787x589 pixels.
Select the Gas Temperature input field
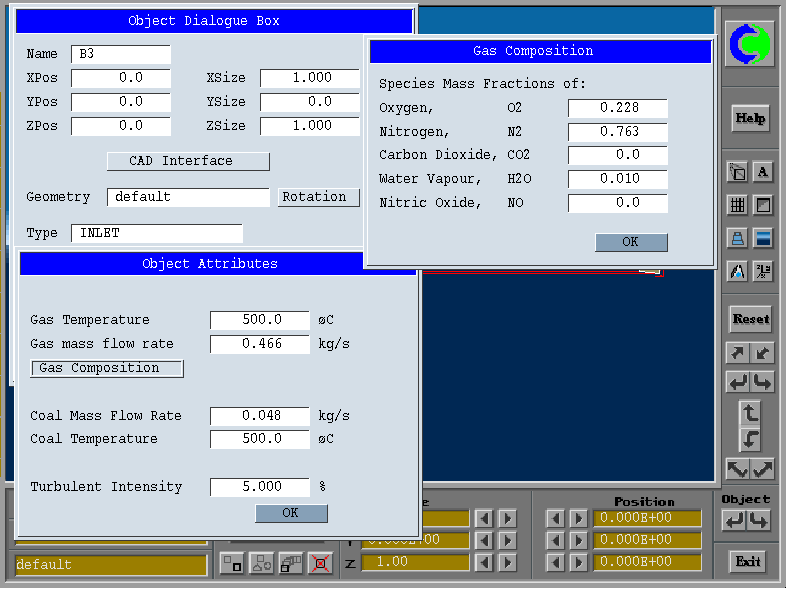(x=260, y=320)
